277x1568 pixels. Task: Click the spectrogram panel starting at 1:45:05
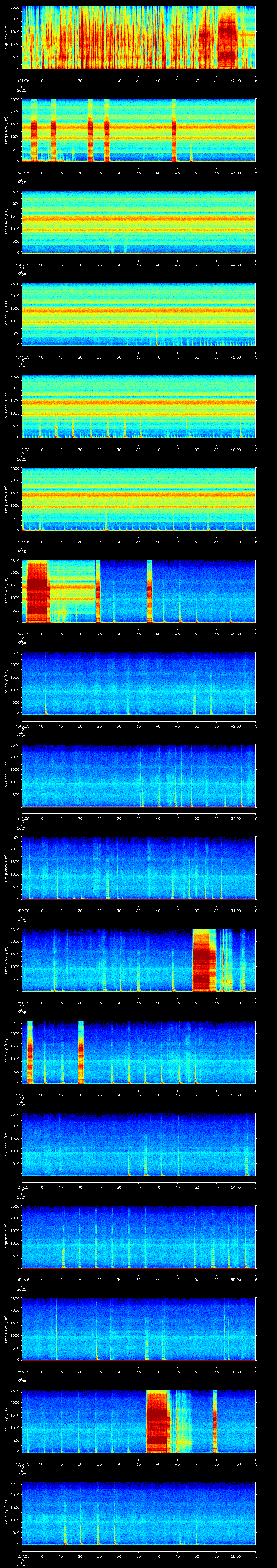[139, 407]
